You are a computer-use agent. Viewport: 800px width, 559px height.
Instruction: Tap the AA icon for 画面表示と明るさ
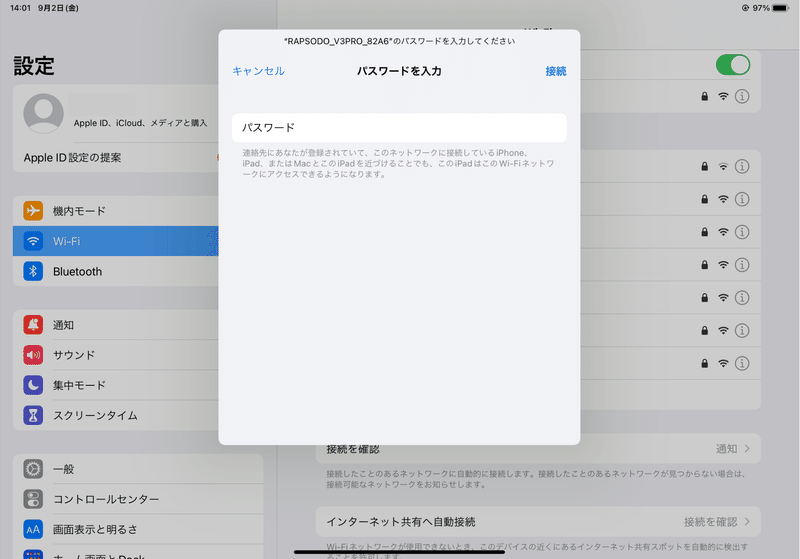[x=33, y=529]
